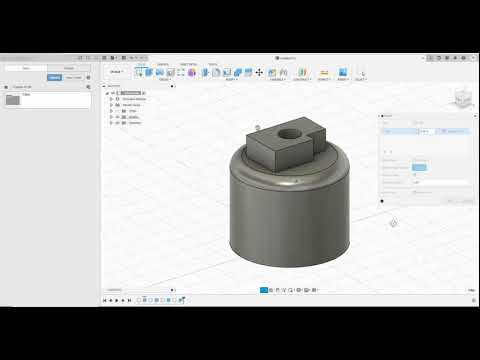Click the New Folder button
Screen dimensions: 480x360
click(x=73, y=78)
